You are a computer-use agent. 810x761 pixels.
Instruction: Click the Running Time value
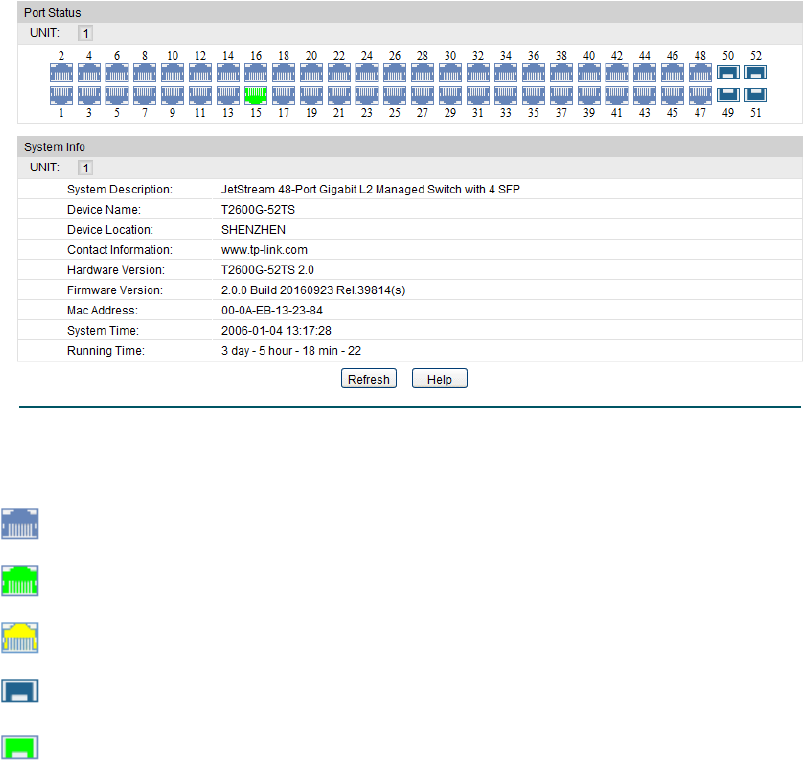coord(291,351)
